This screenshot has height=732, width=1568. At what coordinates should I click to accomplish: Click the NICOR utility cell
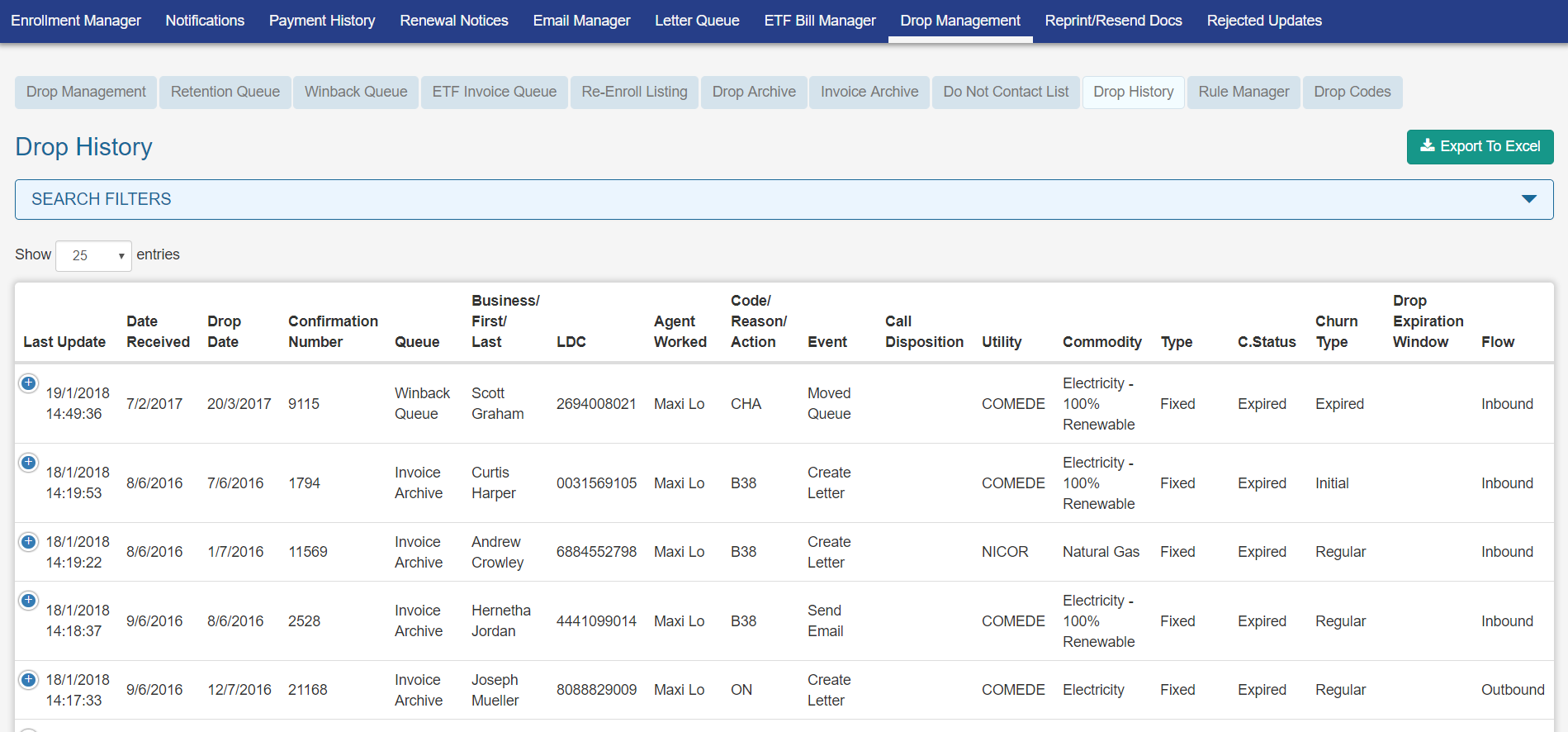[x=1005, y=552]
